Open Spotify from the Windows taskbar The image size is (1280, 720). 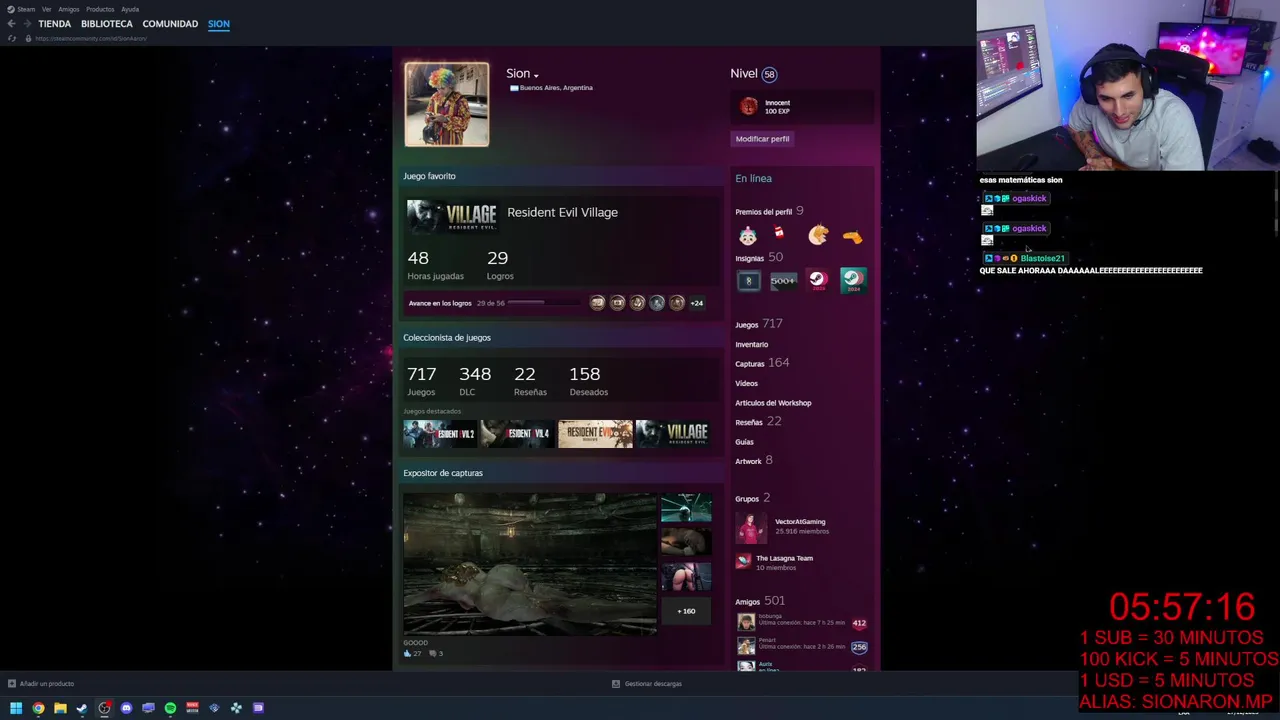tap(170, 708)
